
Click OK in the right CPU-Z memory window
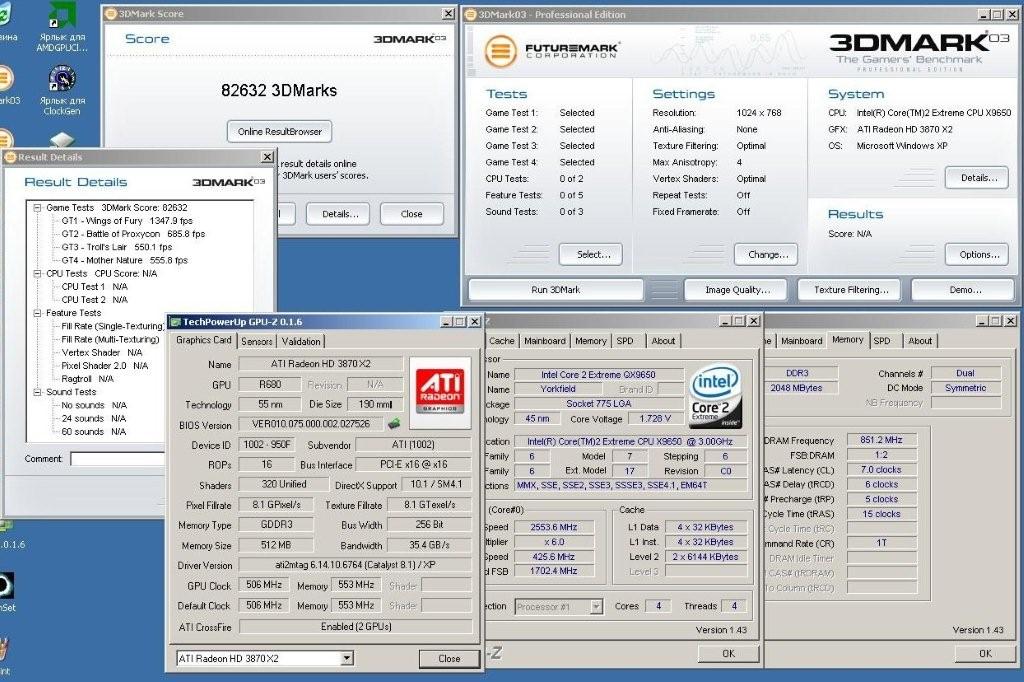tap(985, 653)
